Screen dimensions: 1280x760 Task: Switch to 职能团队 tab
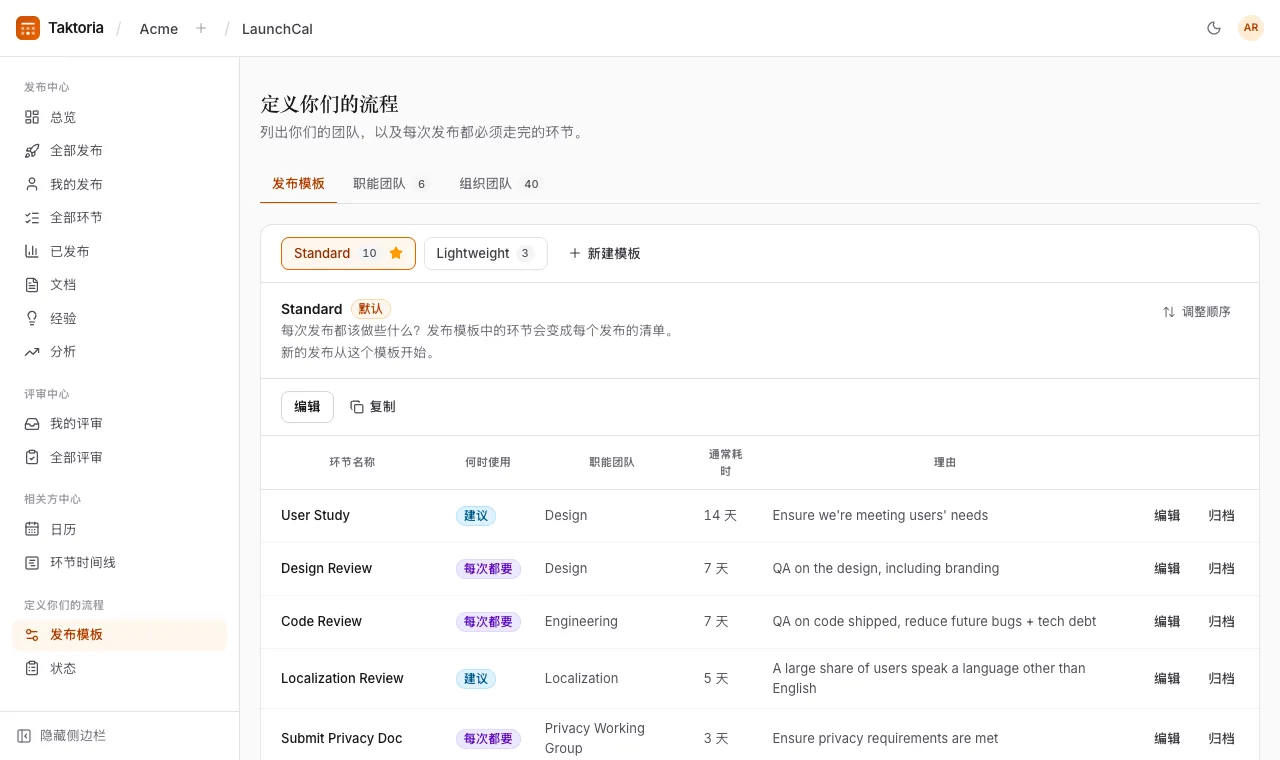click(x=391, y=184)
